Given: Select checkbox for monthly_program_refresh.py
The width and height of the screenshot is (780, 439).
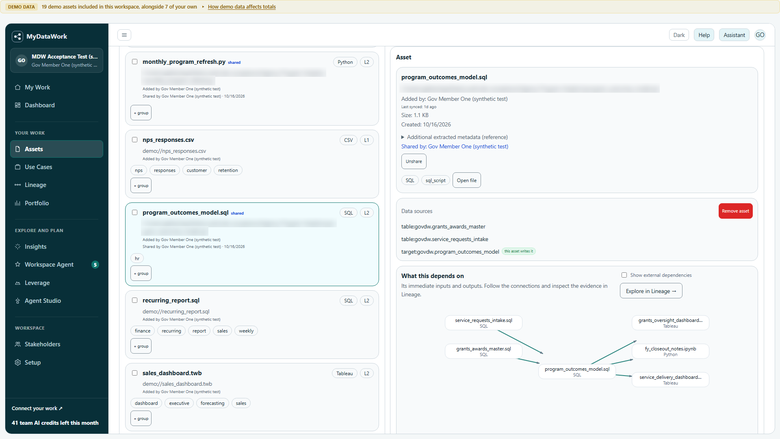Looking at the screenshot, I should click(x=135, y=62).
